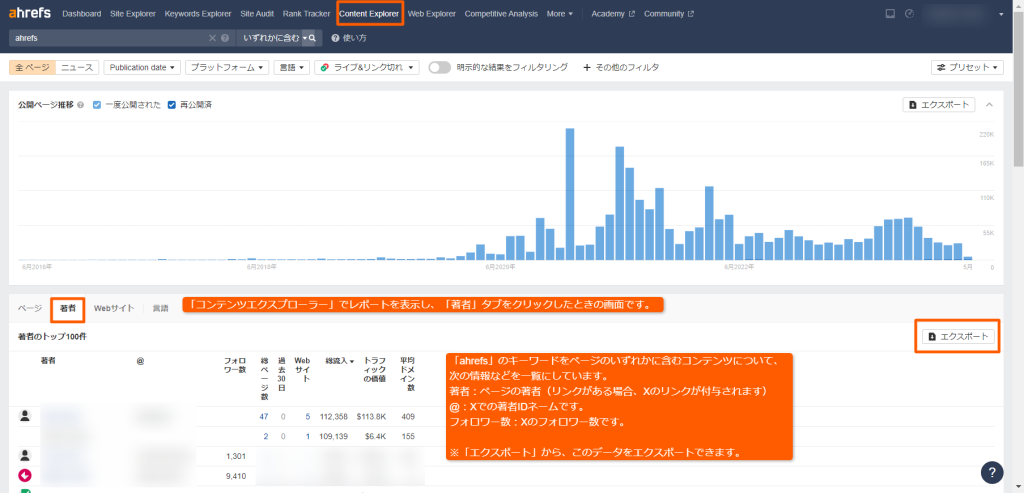Open the 5 websites link

(308, 417)
